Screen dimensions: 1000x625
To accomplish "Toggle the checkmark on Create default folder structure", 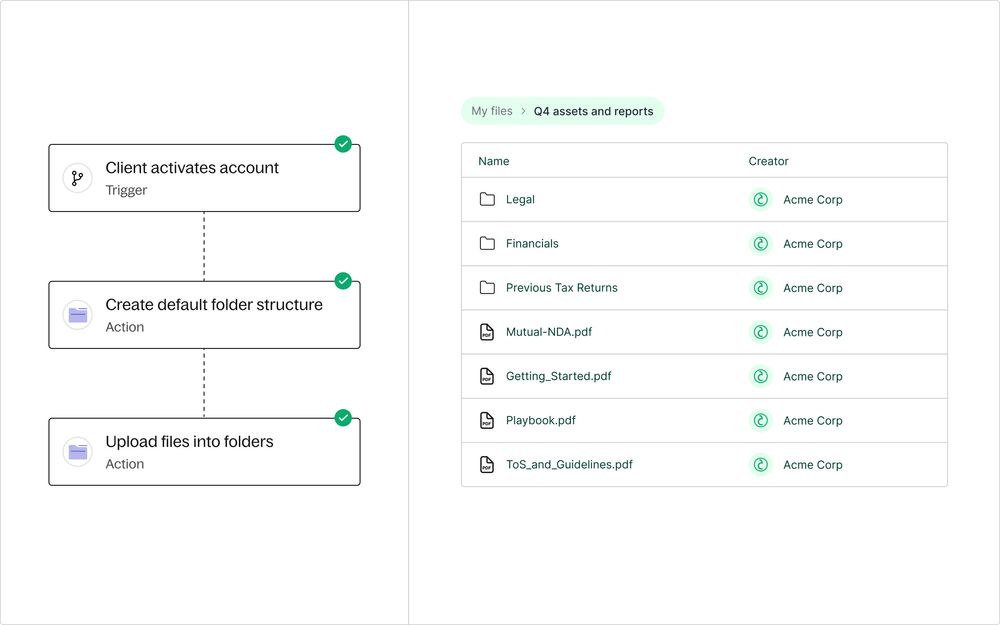I will [343, 280].
